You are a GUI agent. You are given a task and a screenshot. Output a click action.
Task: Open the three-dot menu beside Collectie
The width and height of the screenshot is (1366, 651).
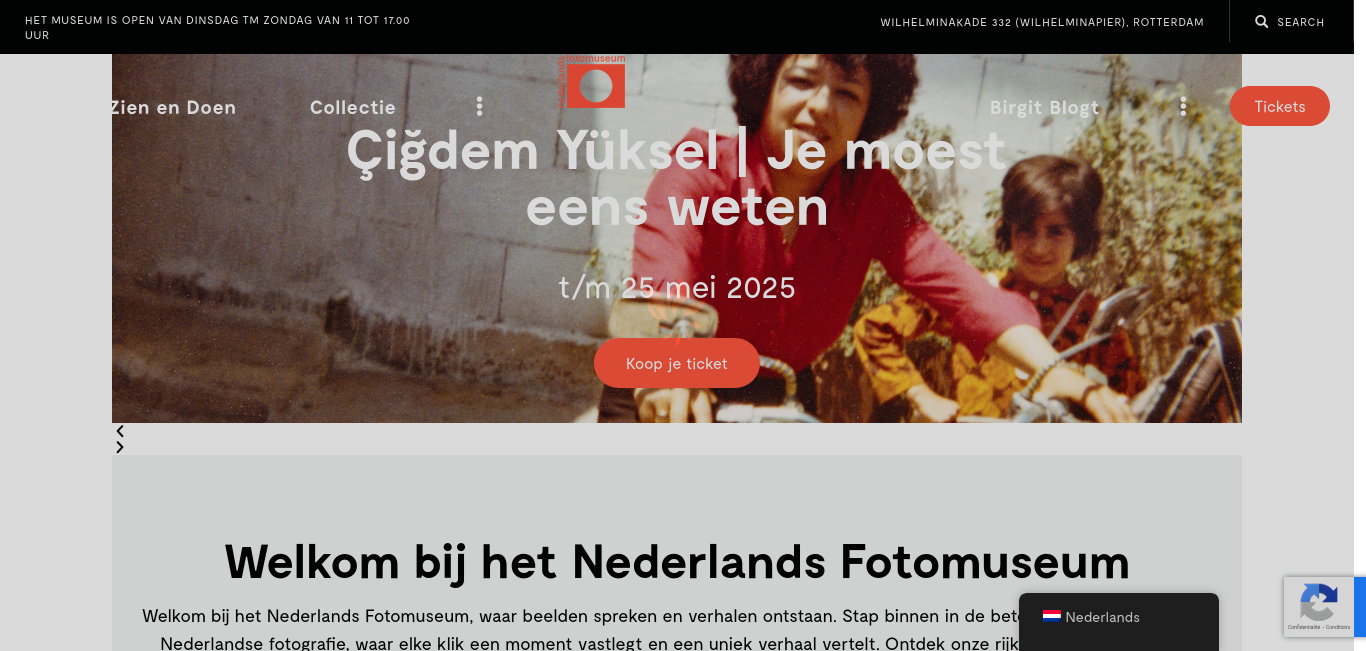[x=479, y=106]
